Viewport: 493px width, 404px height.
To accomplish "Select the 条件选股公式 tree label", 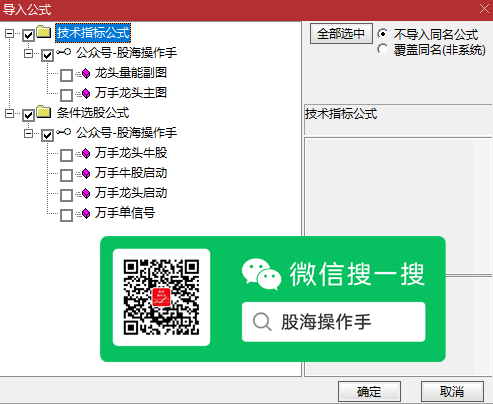I will (x=93, y=113).
